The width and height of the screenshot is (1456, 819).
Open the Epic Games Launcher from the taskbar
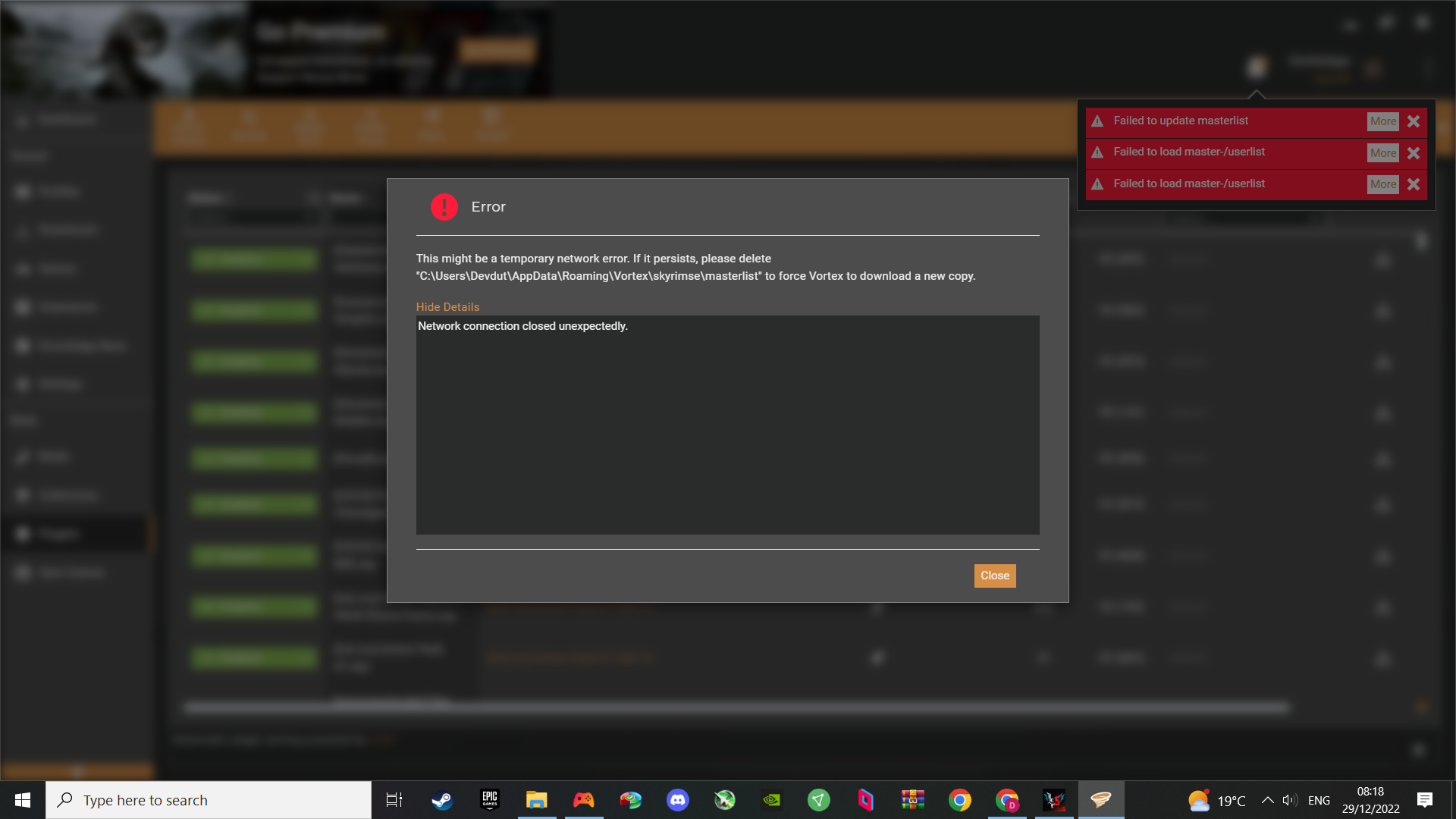[x=489, y=799]
